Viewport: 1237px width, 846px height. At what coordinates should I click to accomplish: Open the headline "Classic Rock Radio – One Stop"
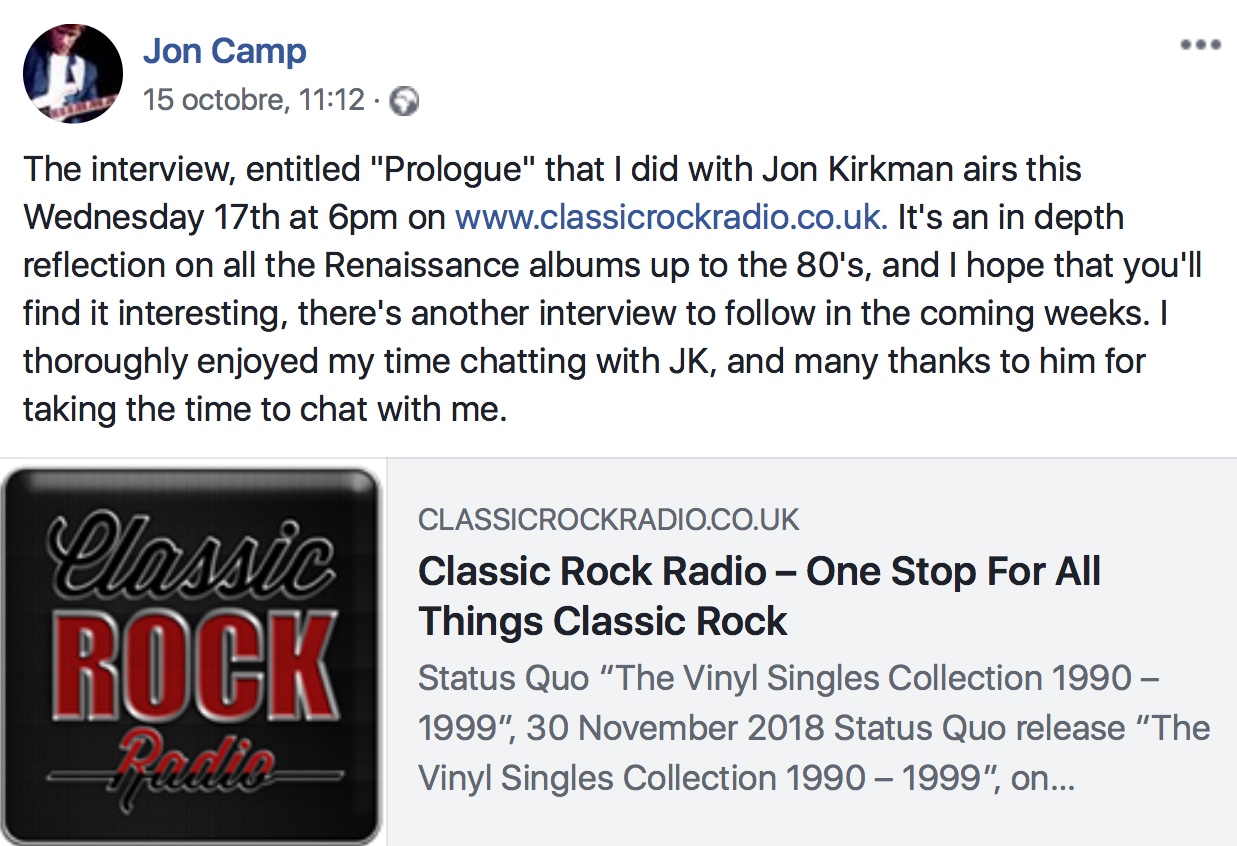point(759,572)
